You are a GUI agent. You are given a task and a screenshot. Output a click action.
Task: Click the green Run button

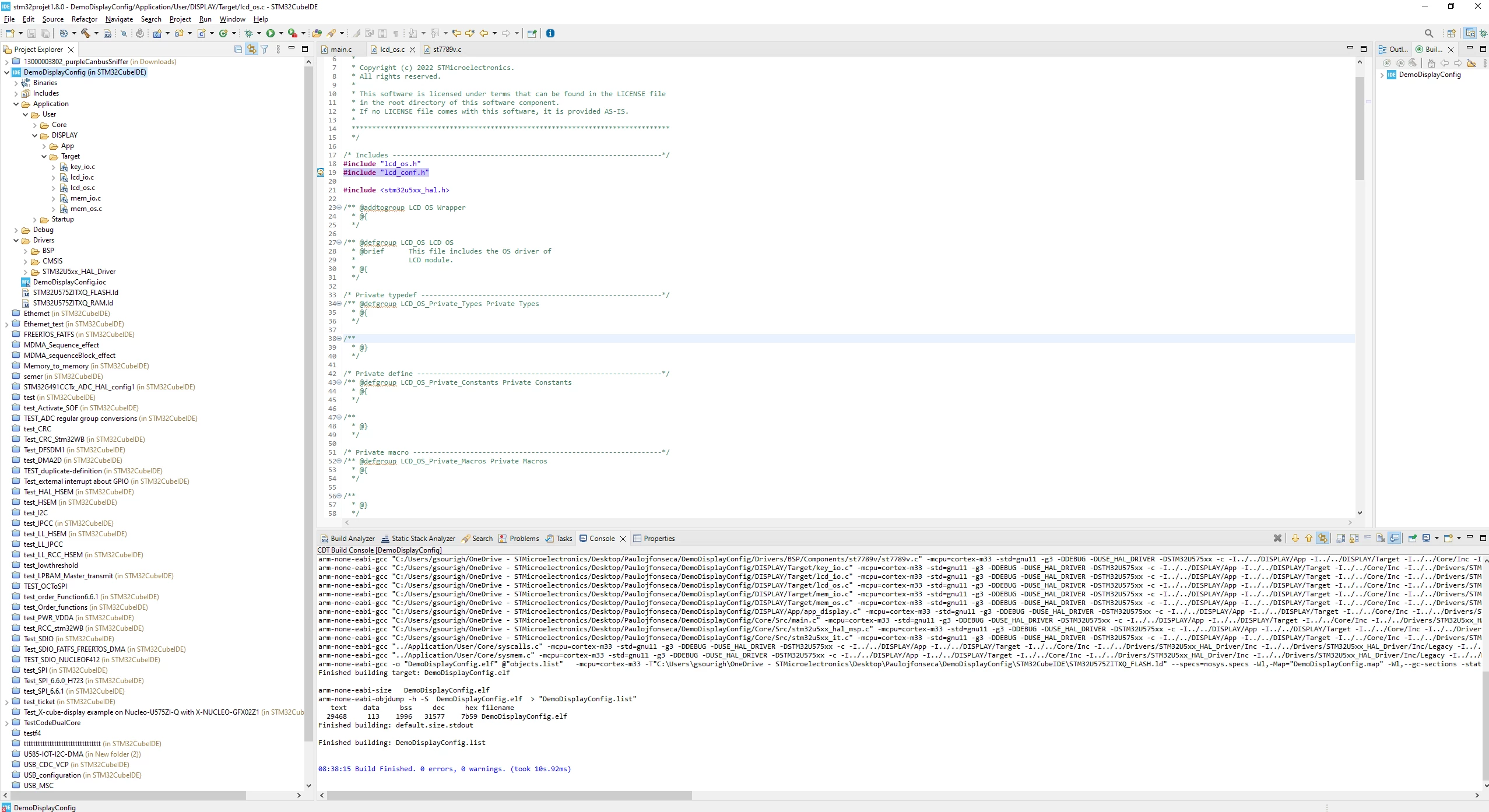pos(271,33)
